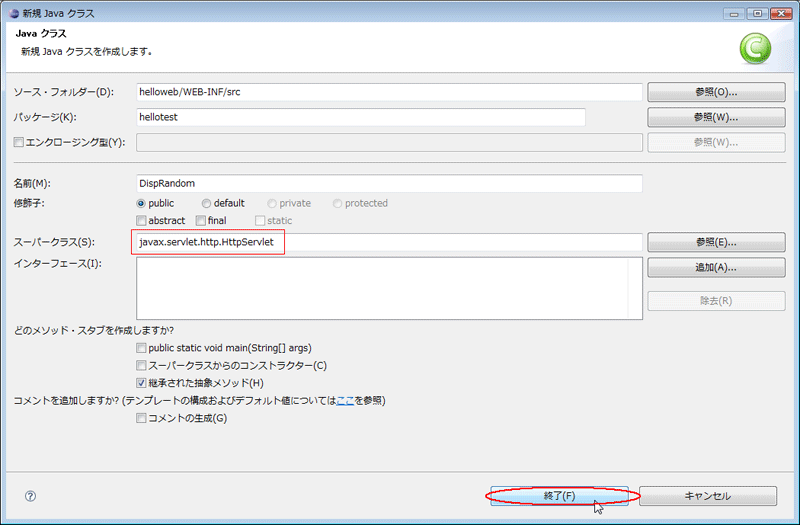This screenshot has width=800, height=525.
Task: Minimize the 新規 Java クラス window
Action: point(734,14)
